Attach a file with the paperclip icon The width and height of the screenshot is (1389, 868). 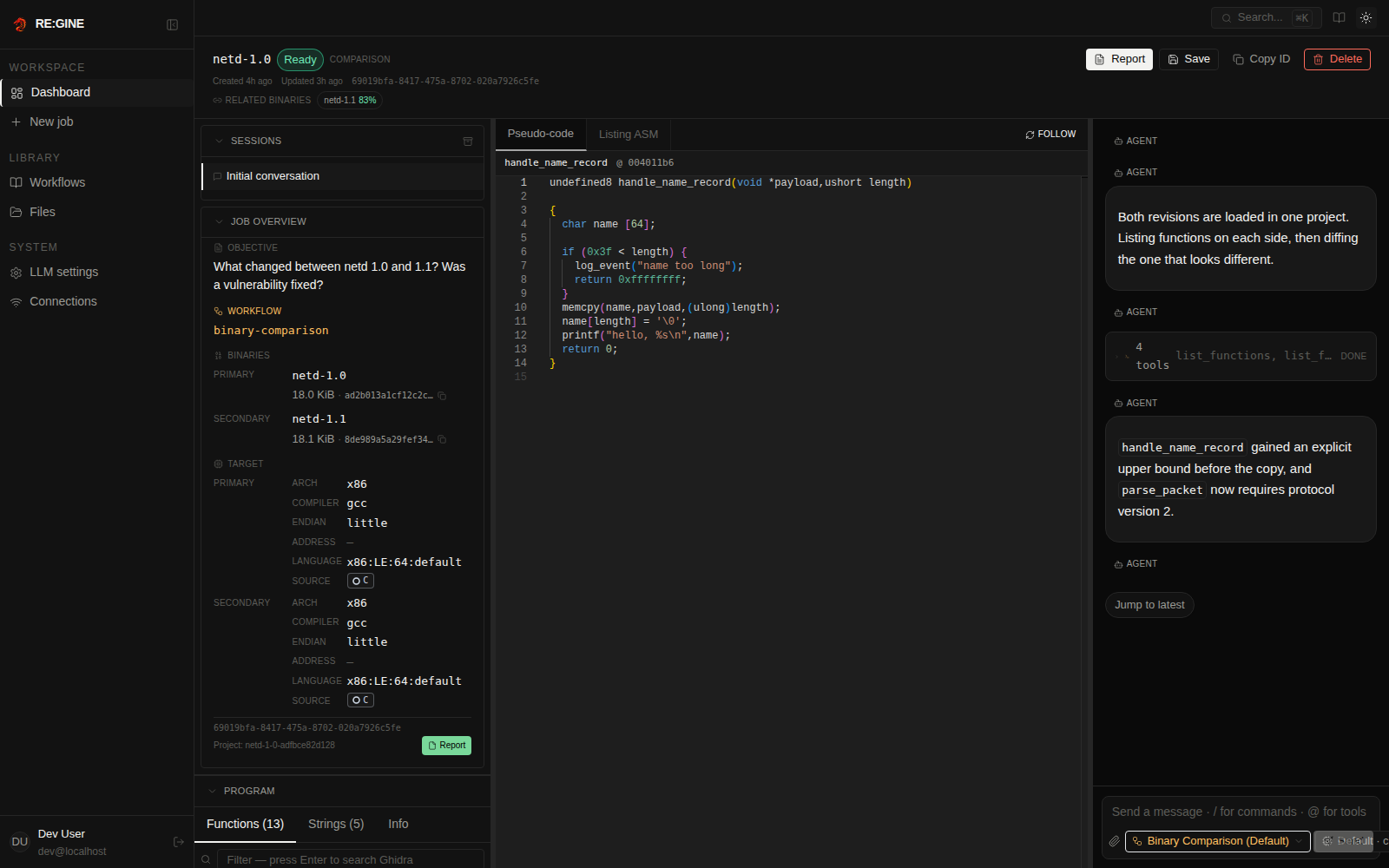1115,841
